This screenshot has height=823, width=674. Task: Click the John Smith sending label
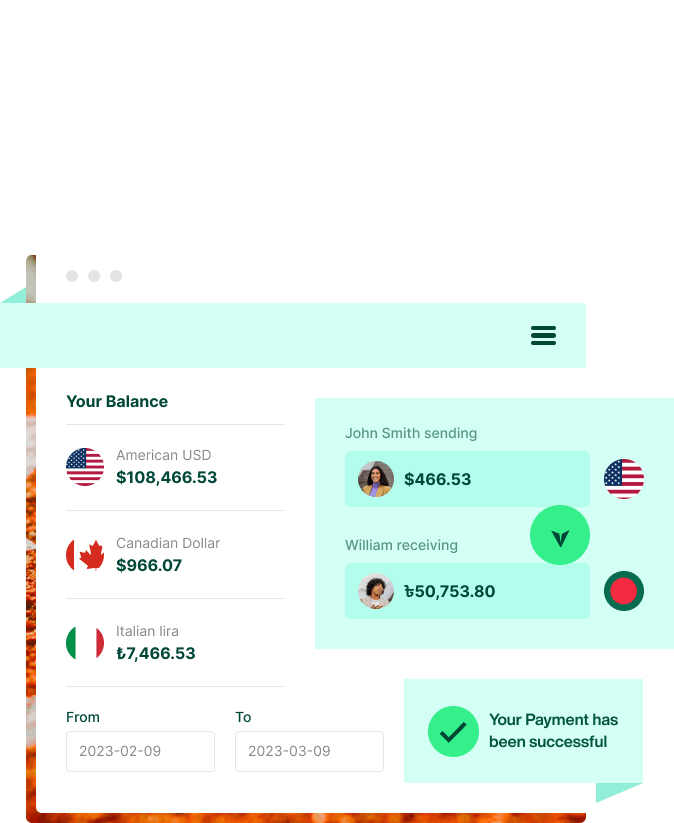click(x=411, y=433)
